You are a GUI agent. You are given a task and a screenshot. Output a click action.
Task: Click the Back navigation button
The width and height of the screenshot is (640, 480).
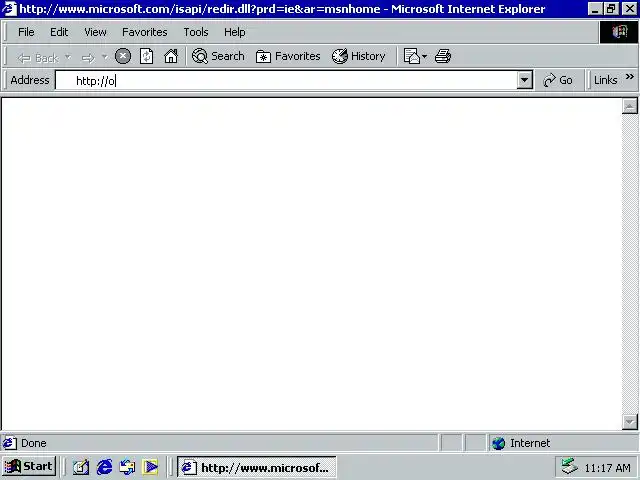click(38, 58)
